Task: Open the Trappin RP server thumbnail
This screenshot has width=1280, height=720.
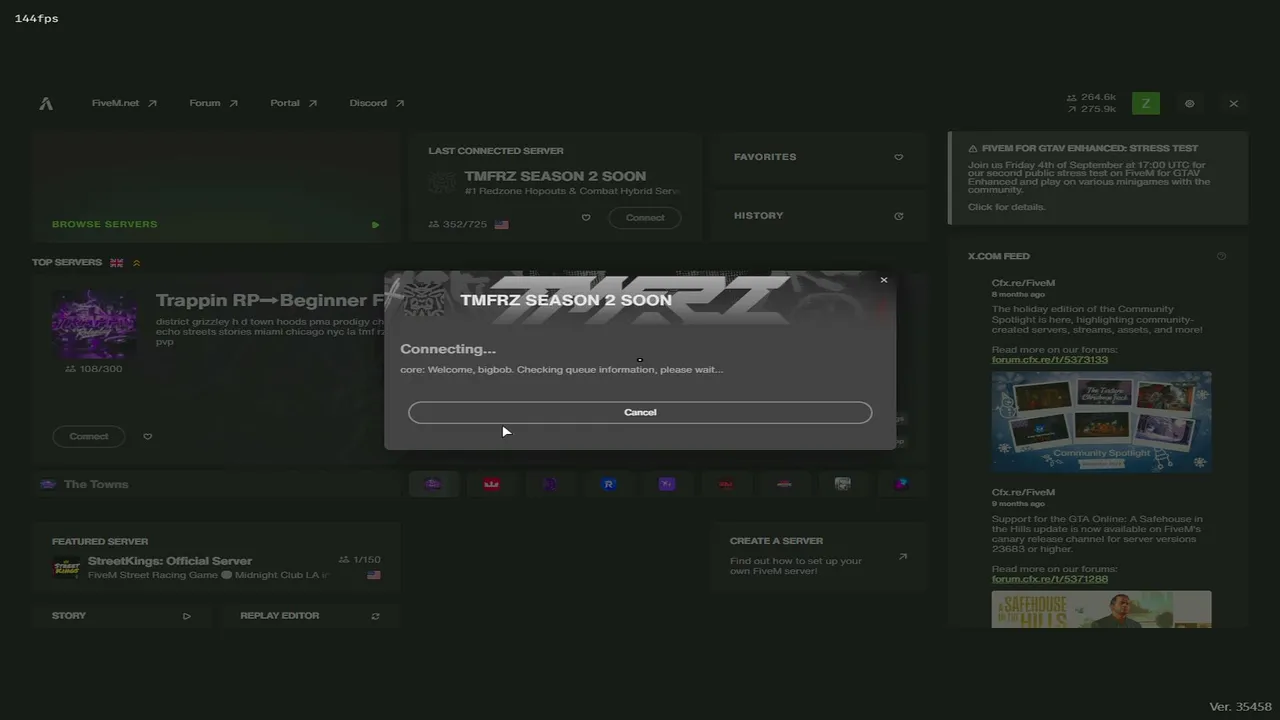Action: click(x=95, y=324)
